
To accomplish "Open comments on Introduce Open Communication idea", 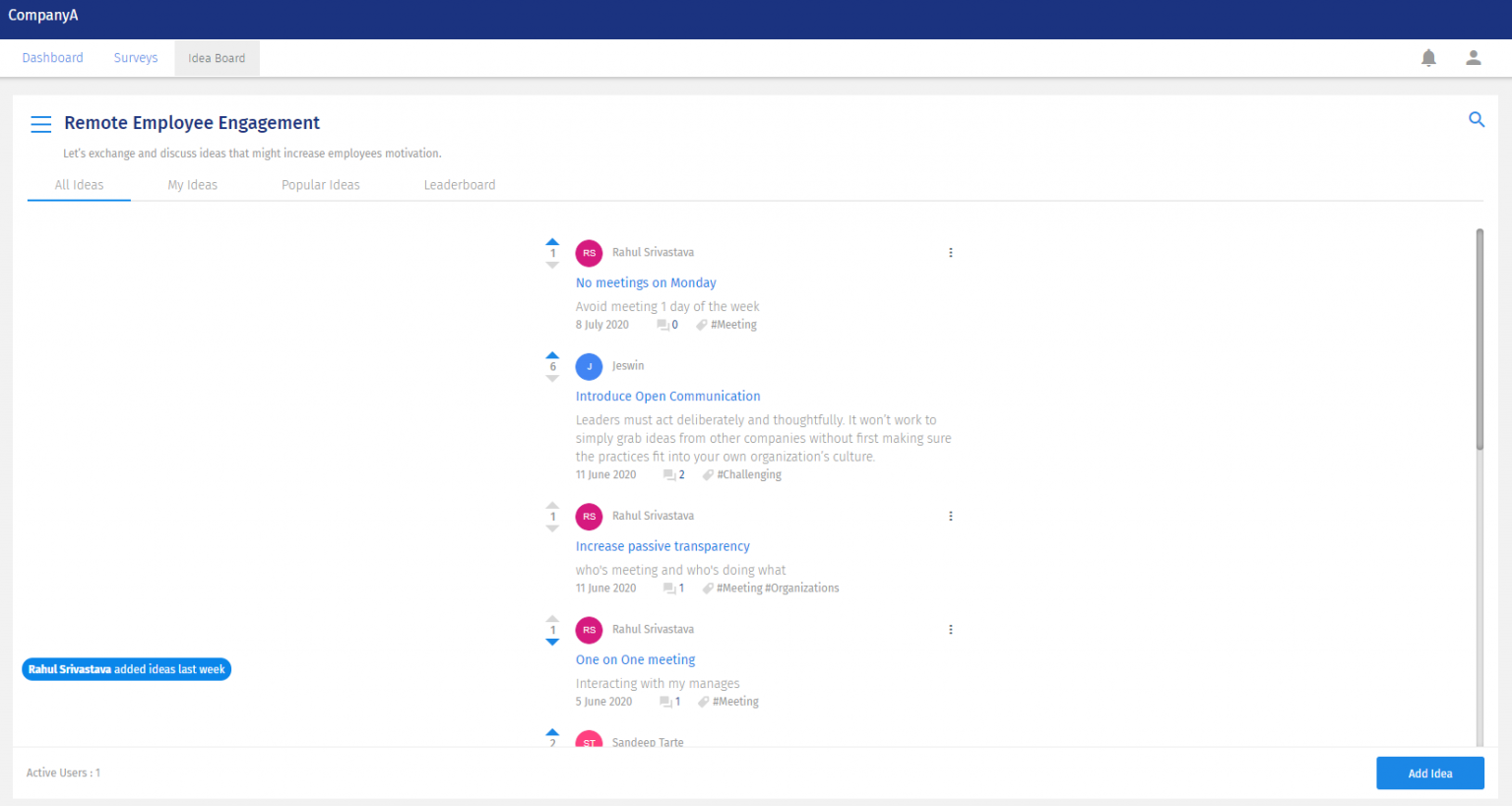I will (673, 474).
